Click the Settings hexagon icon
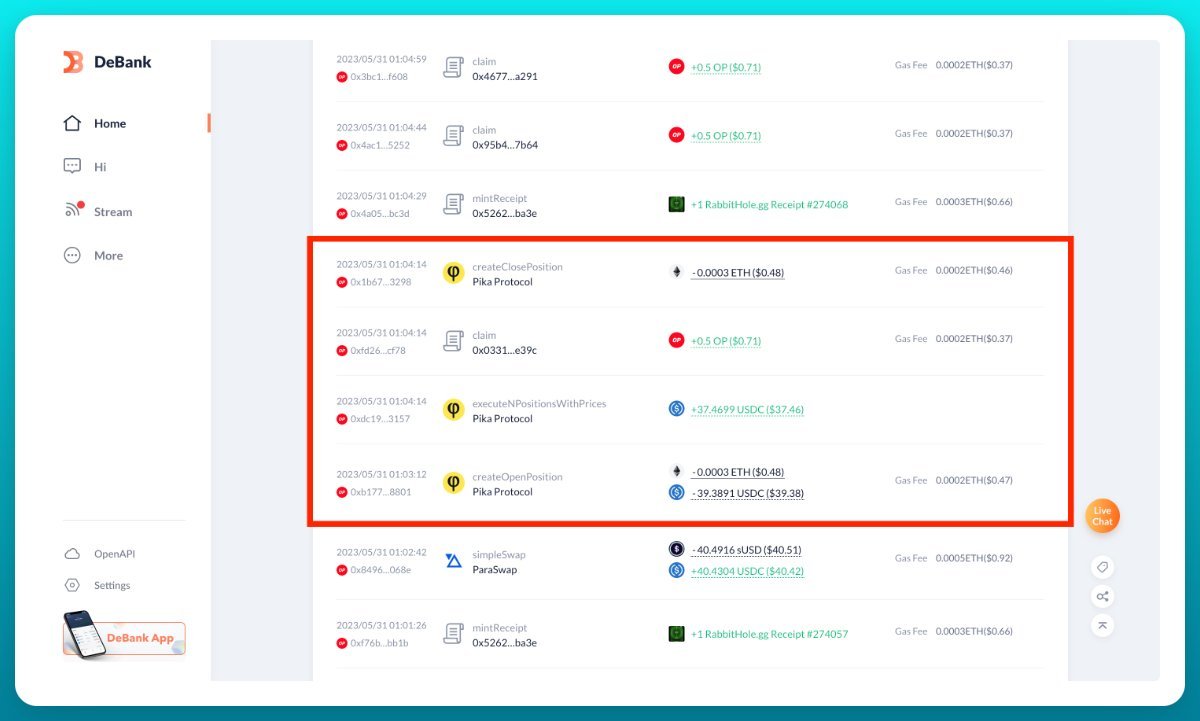 tap(72, 585)
